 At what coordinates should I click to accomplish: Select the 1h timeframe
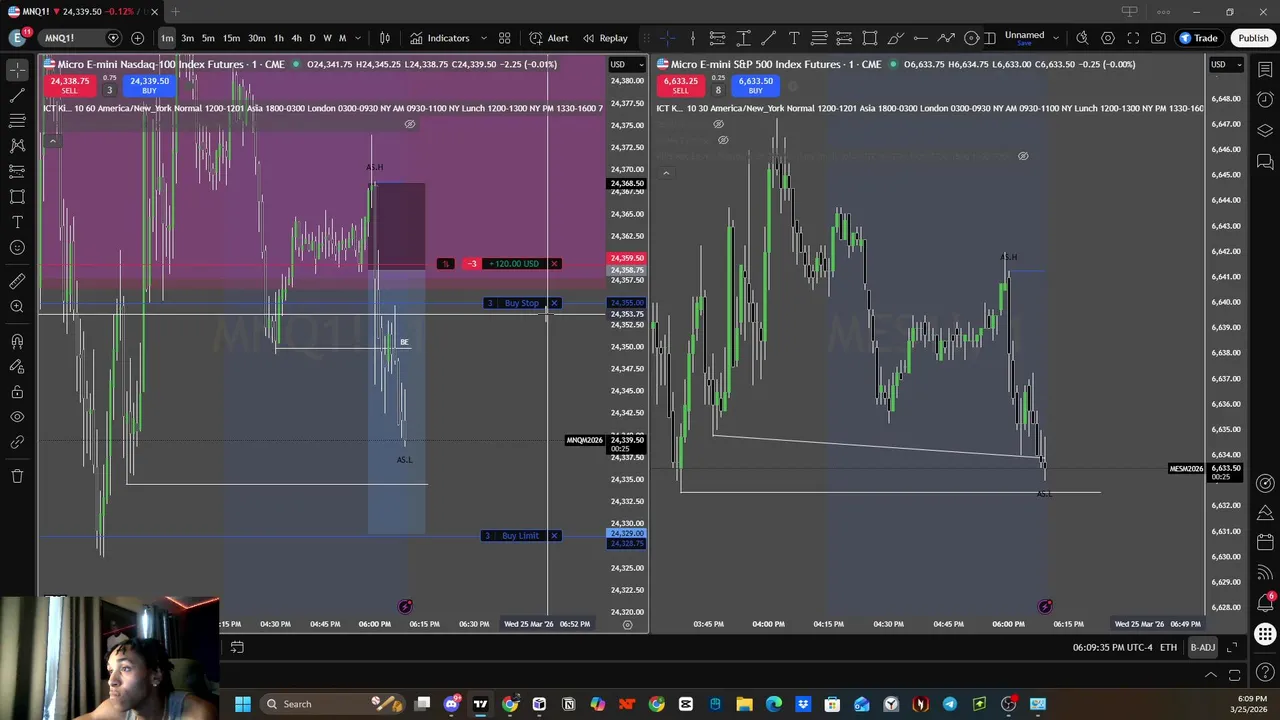pos(279,38)
